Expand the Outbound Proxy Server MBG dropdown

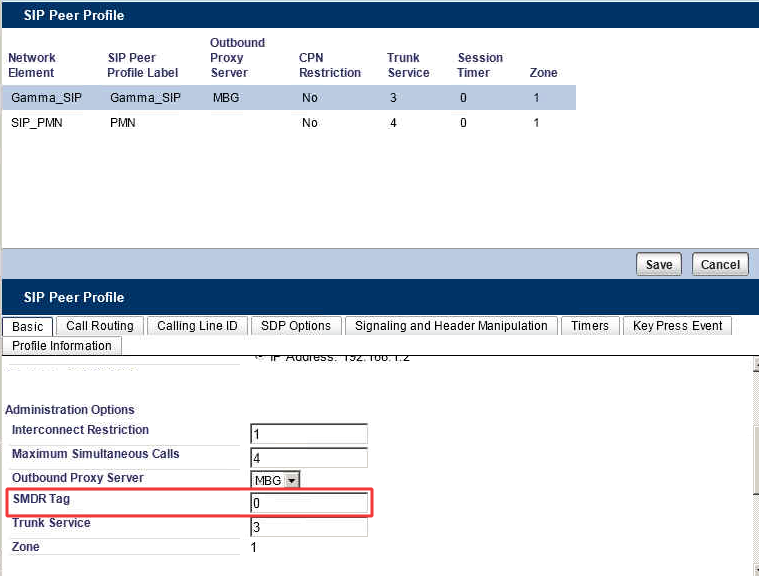[292, 481]
